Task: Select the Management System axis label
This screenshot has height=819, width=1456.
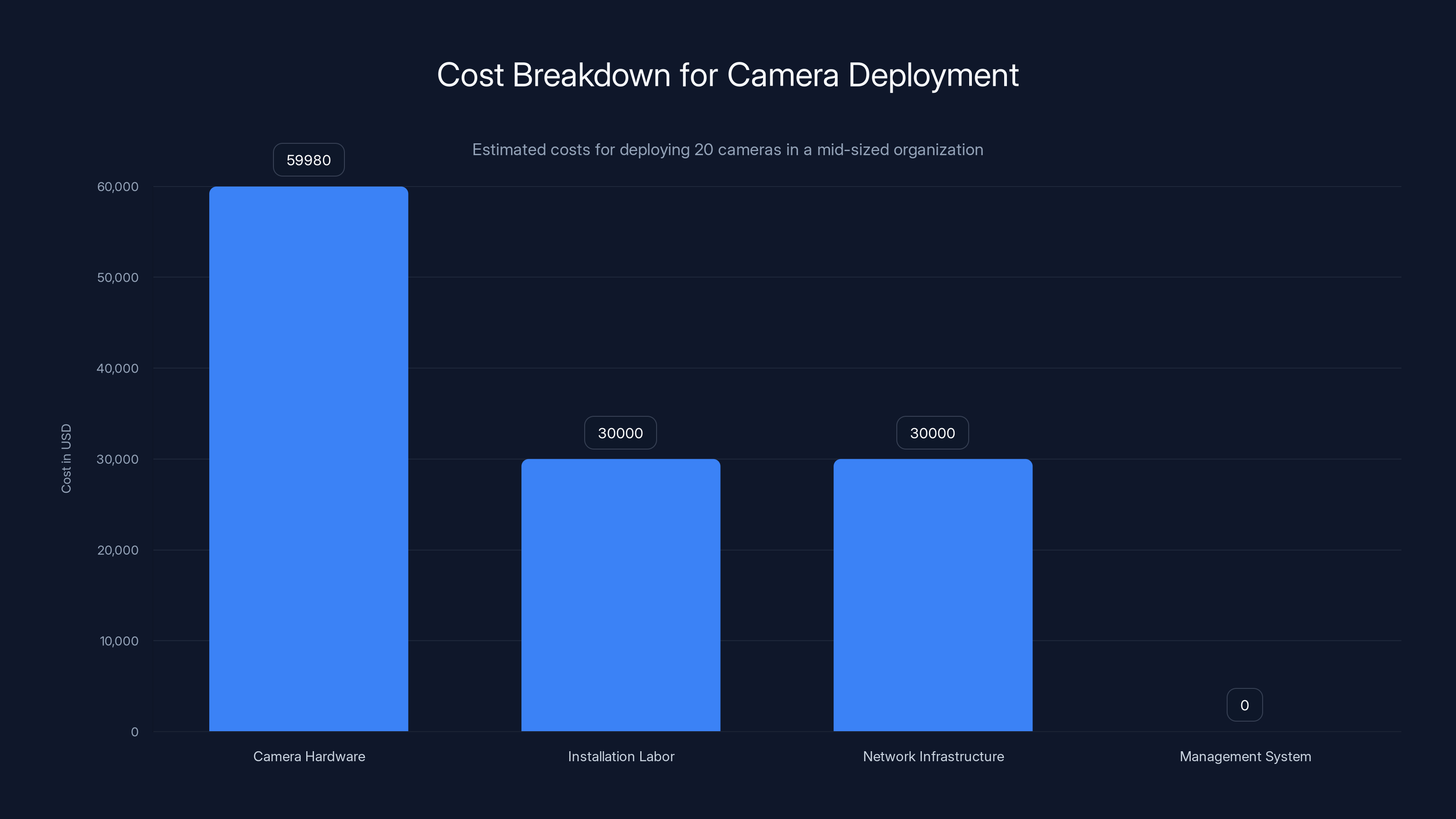Action: point(1245,756)
